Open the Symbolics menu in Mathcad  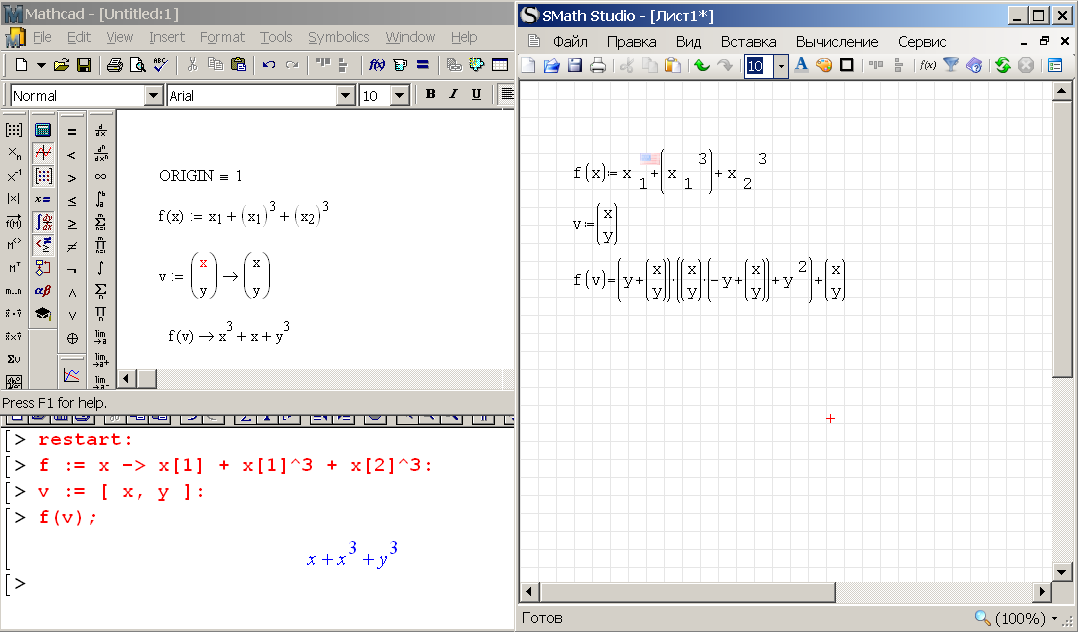(338, 37)
